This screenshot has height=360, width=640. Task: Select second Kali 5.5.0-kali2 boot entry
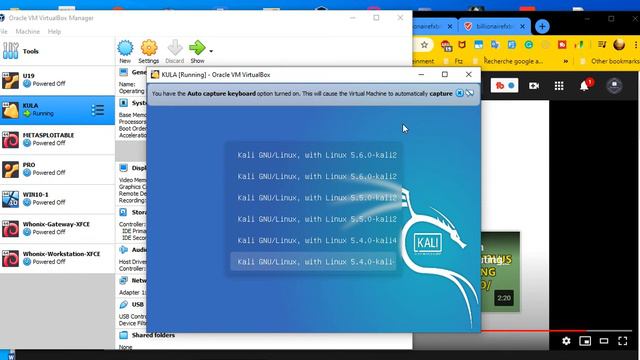point(317,219)
